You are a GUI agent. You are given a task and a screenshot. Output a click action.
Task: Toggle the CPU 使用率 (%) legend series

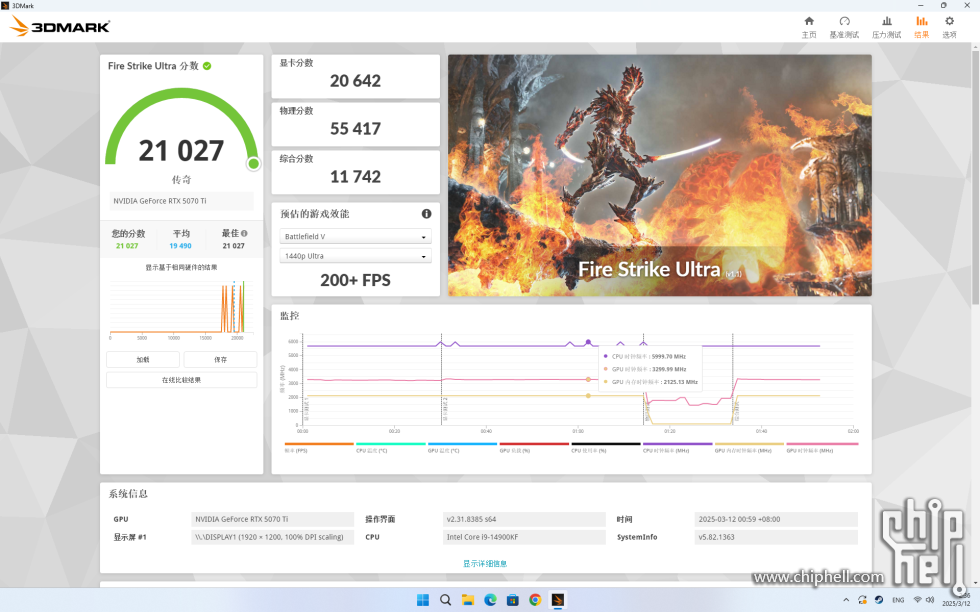606,448
